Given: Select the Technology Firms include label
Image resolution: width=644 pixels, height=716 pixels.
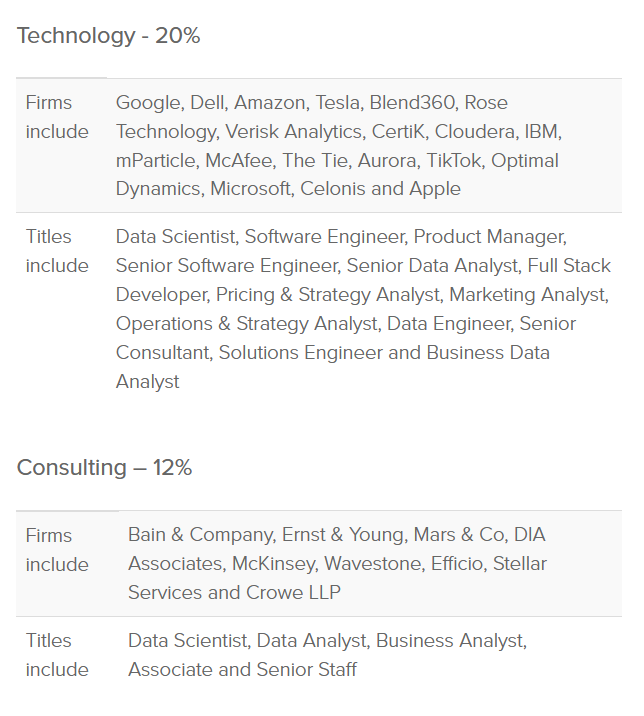Looking at the screenshot, I should tap(57, 117).
